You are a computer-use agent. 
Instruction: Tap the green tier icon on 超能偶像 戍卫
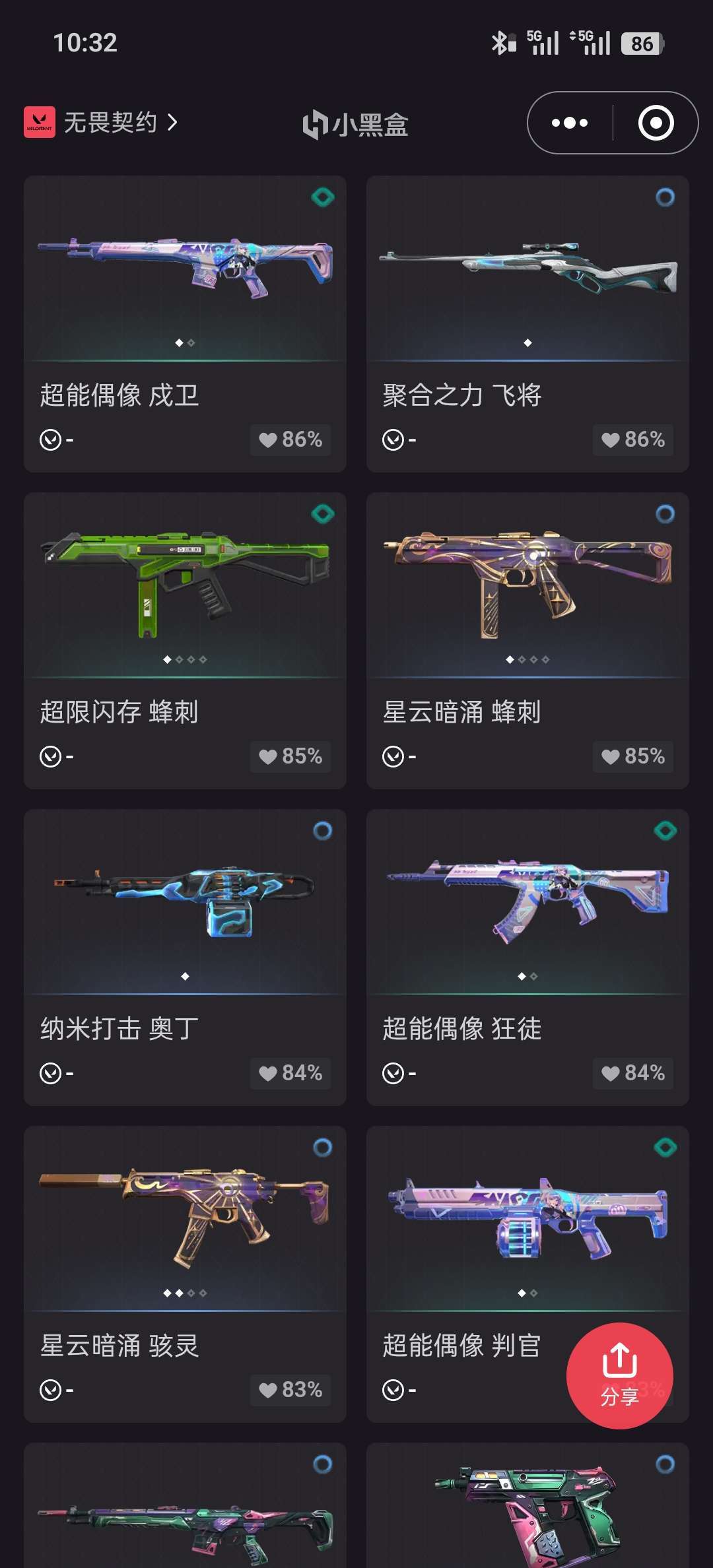(x=323, y=197)
